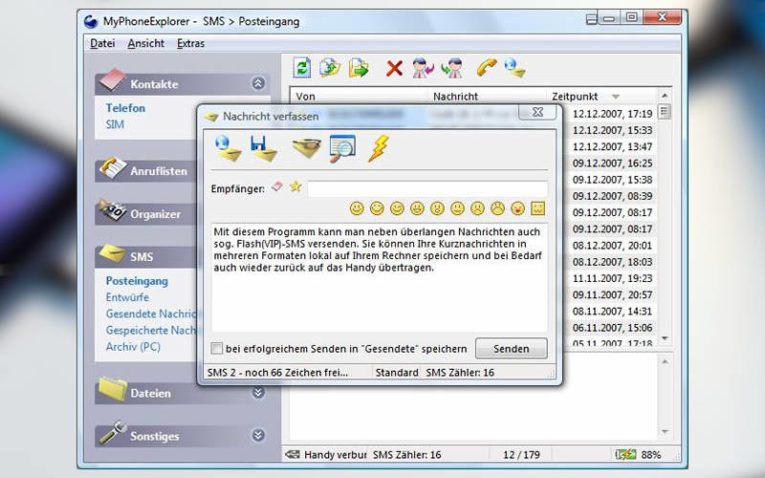The height and width of the screenshot is (478, 765).
Task: Select message dated 06.11.2007, 15:06
Action: point(612,328)
